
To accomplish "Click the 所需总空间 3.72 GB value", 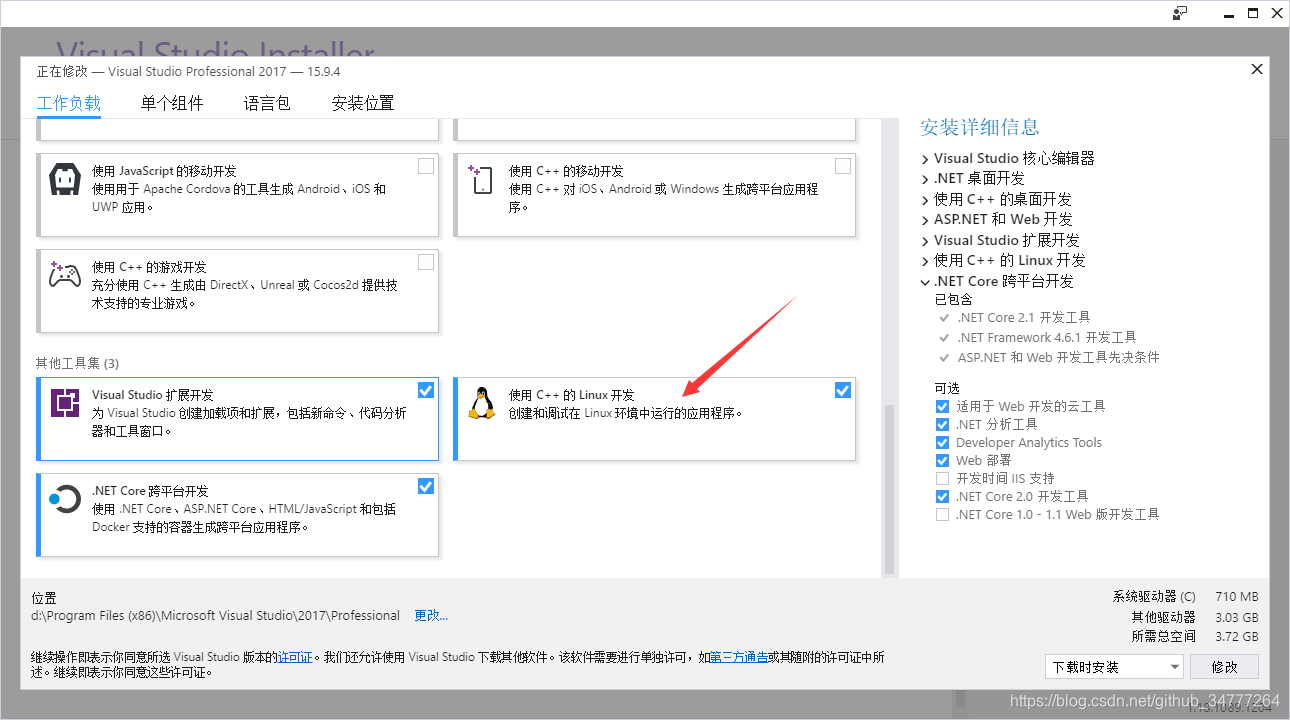I will [1238, 637].
